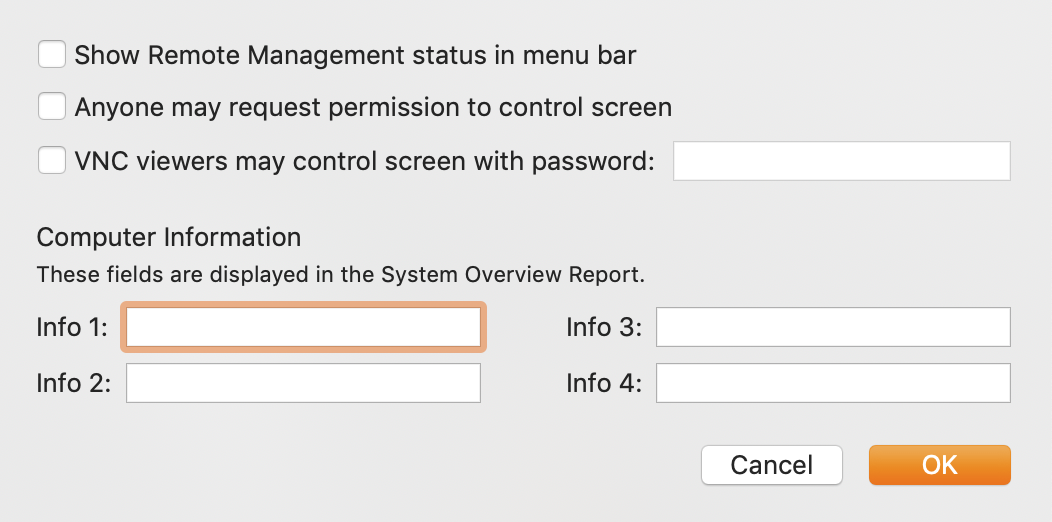The height and width of the screenshot is (522, 1052).
Task: Click the words 'System Overview Report'
Action: pyautogui.click(x=513, y=275)
